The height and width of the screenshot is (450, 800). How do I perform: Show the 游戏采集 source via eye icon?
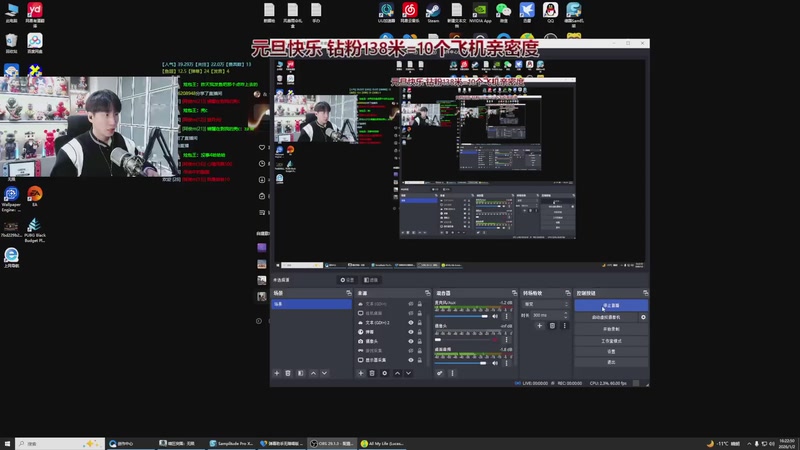411,351
